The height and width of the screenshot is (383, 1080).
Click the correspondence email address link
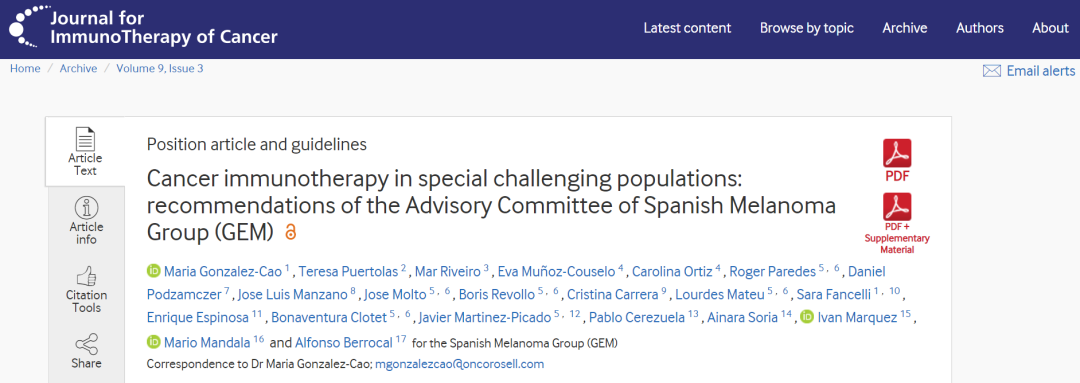459,364
